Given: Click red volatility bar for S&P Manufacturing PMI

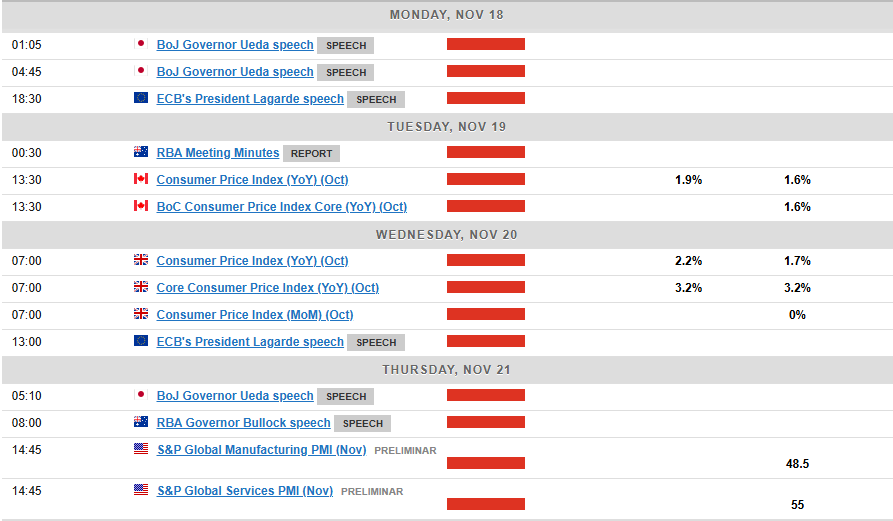Looking at the screenshot, I should (x=485, y=463).
